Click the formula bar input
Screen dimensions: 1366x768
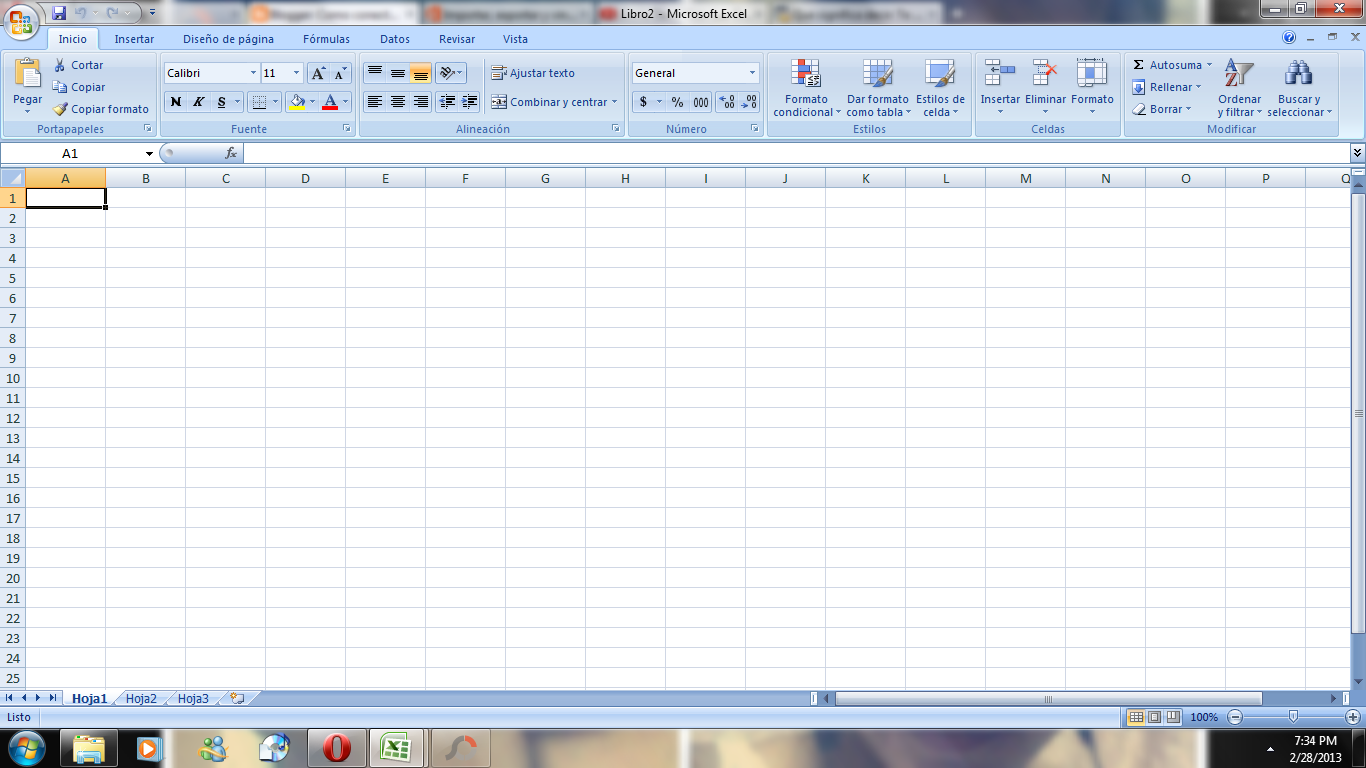tap(795, 153)
